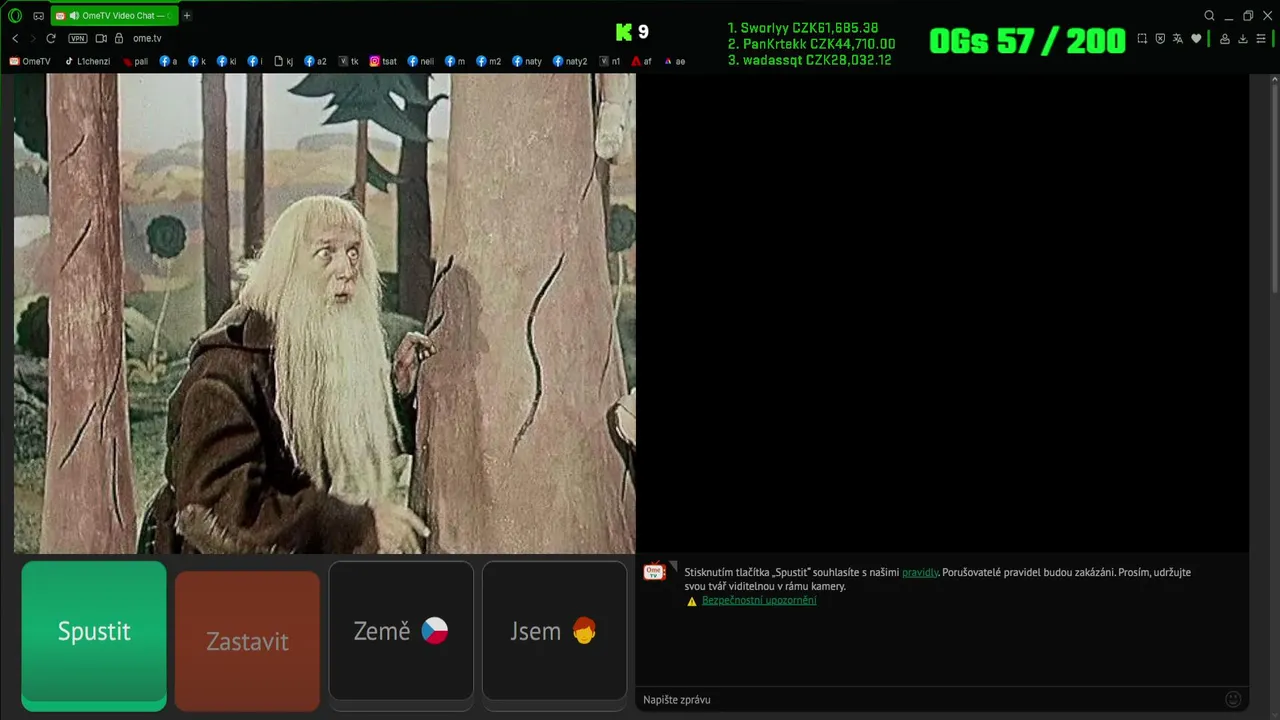
Task: Open the Opera menu logo
Action: [x=15, y=16]
